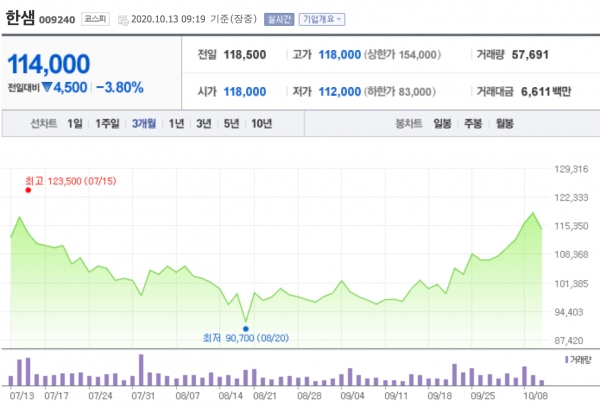Click the 저가 value 112,000
Screen dimensions: 600x413
(340, 92)
